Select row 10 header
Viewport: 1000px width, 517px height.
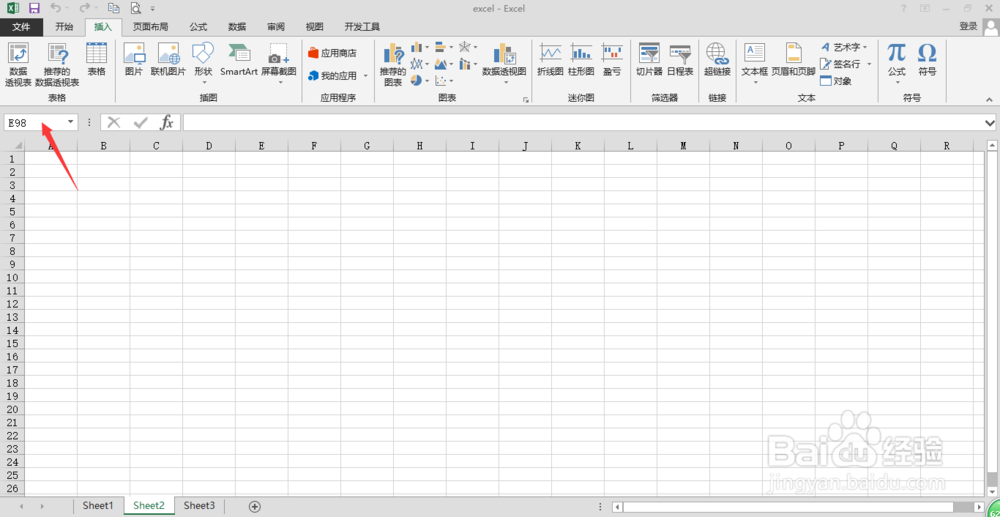pyautogui.click(x=12, y=277)
